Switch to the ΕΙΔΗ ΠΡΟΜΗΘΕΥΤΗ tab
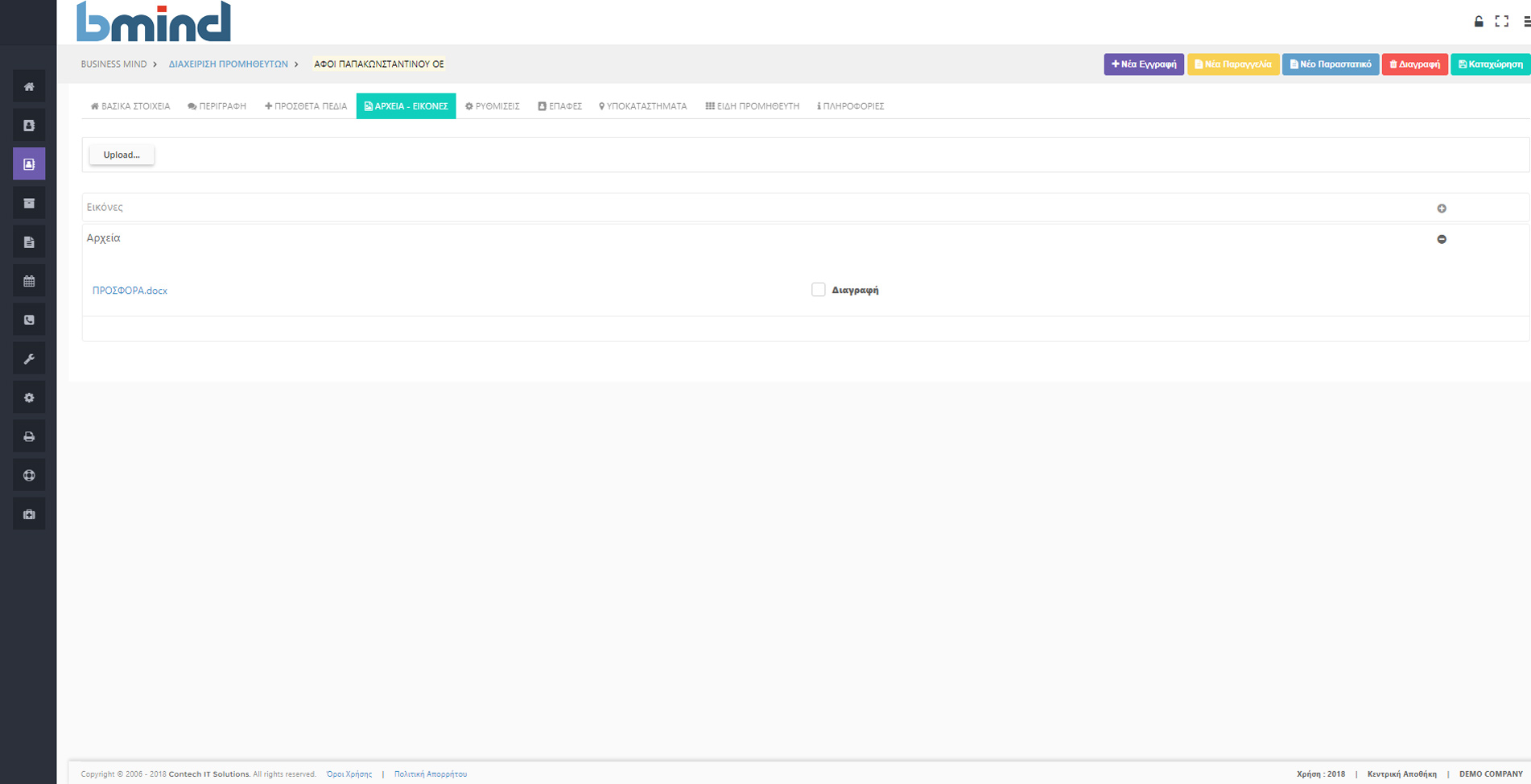This screenshot has width=1531, height=784. pyautogui.click(x=753, y=106)
